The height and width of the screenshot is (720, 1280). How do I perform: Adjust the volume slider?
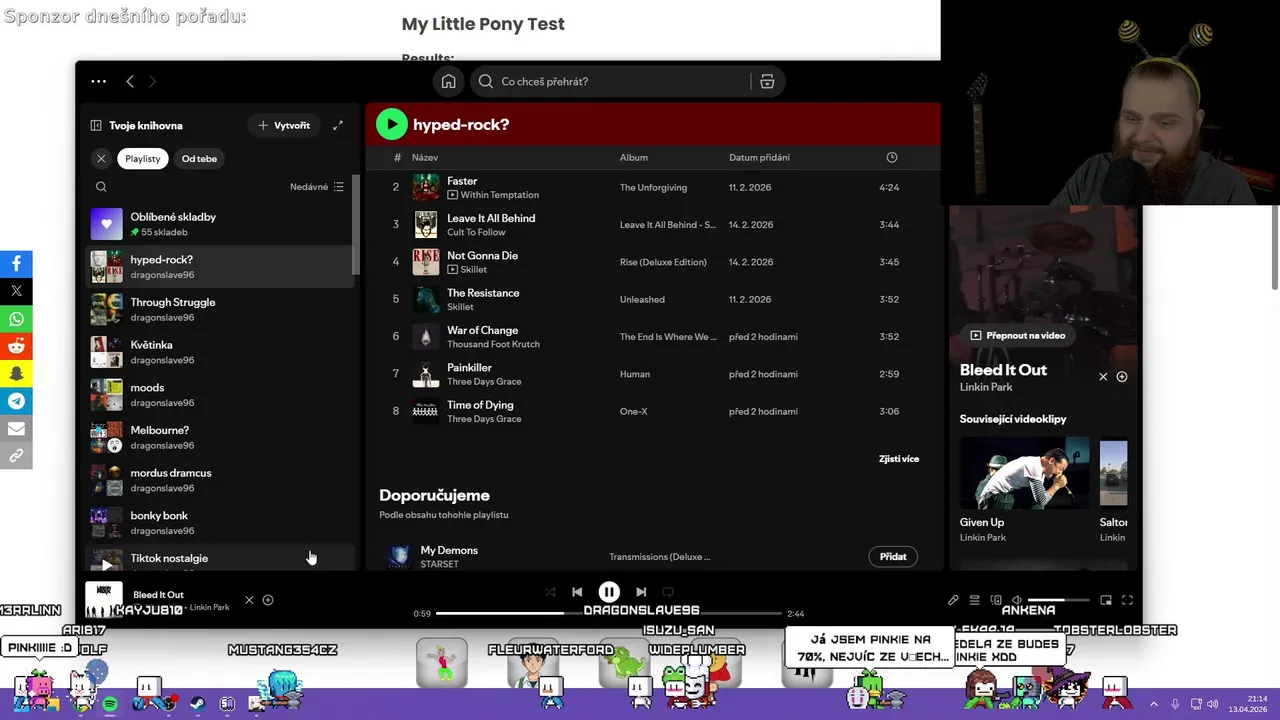(x=1059, y=600)
